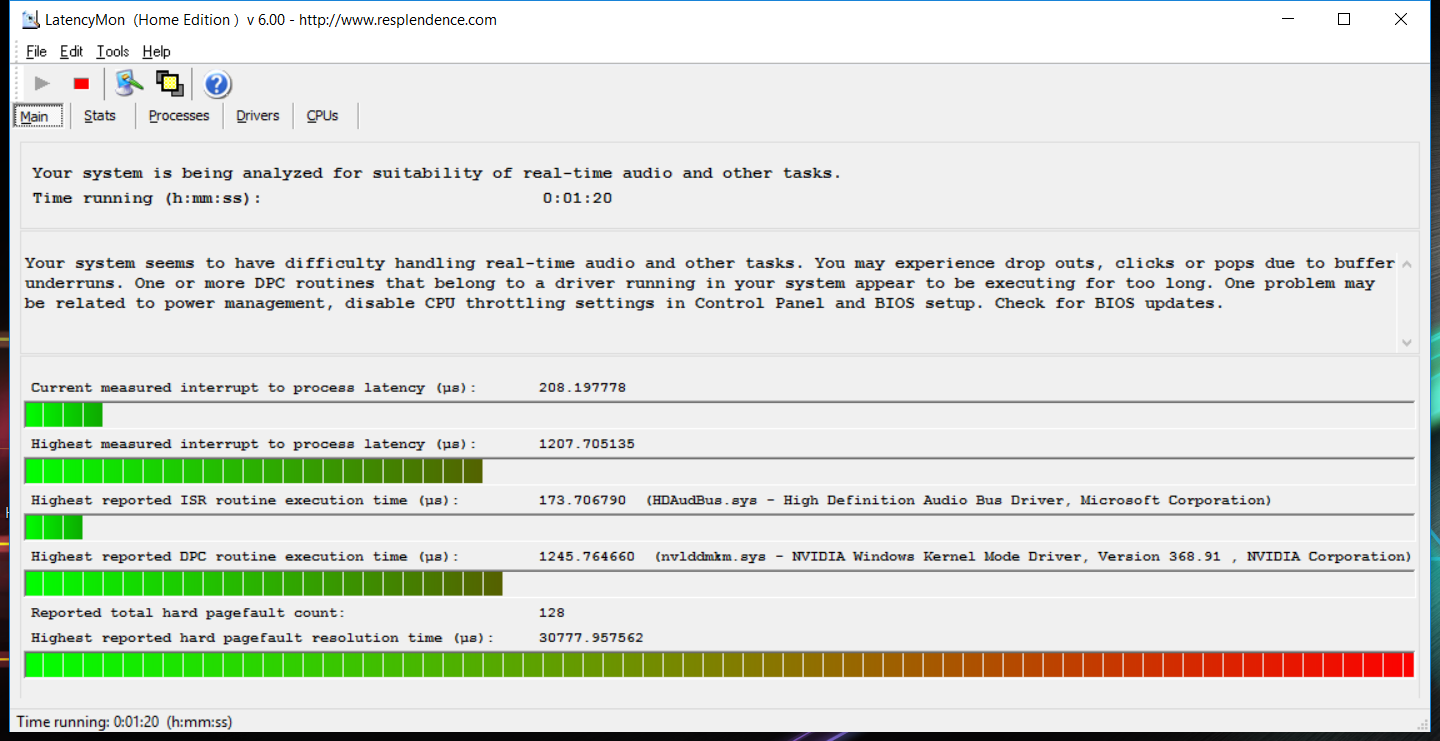Open the Help menu

[x=156, y=51]
